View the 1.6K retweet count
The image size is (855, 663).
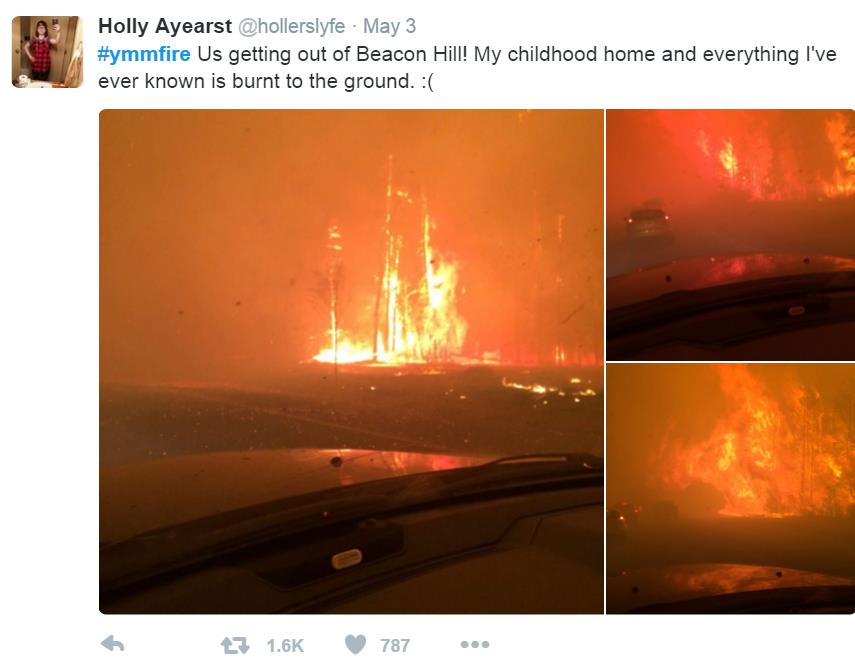click(285, 646)
